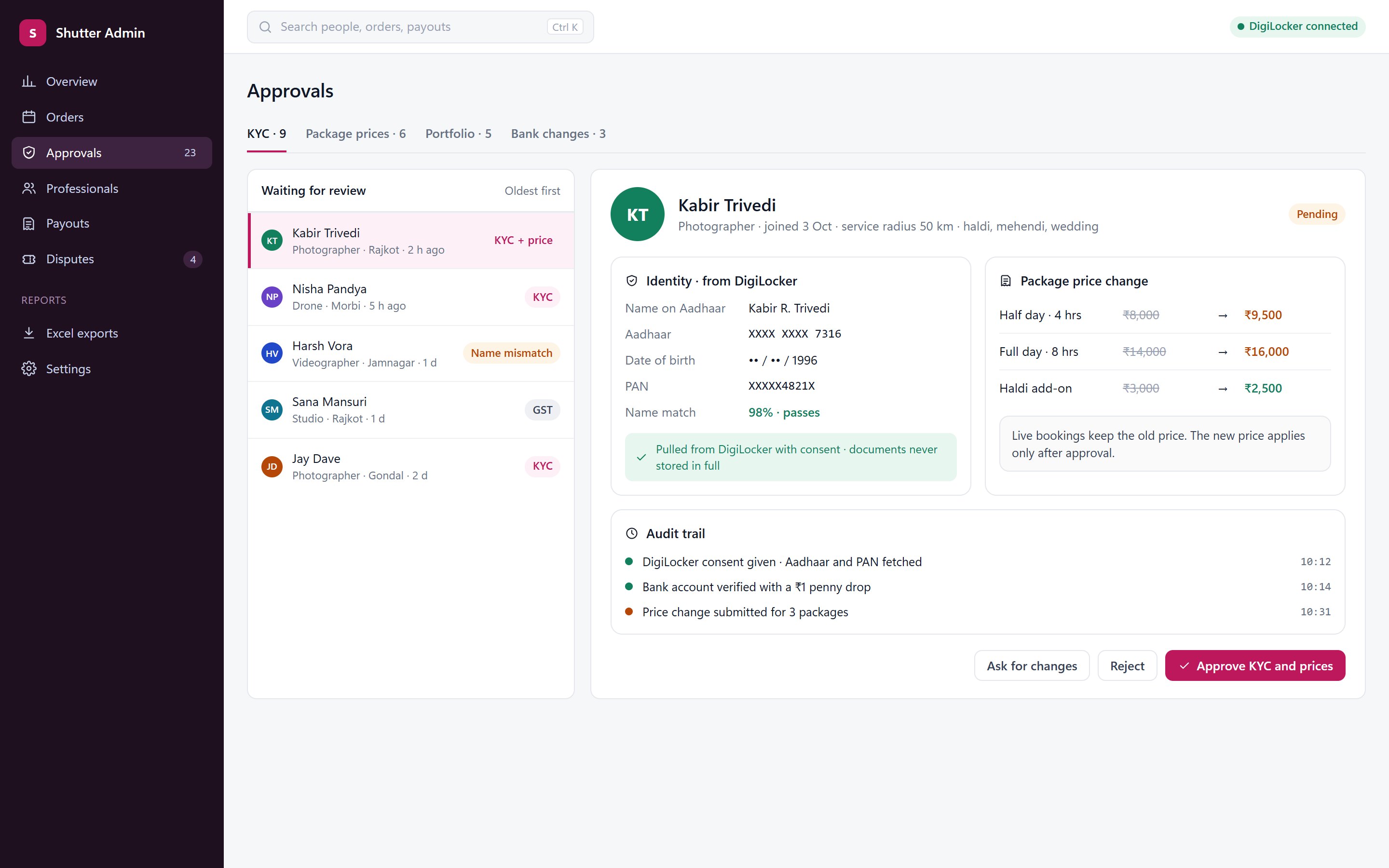This screenshot has height=868, width=1389.
Task: Open Sana Mansuri's review entry
Action: (411, 410)
